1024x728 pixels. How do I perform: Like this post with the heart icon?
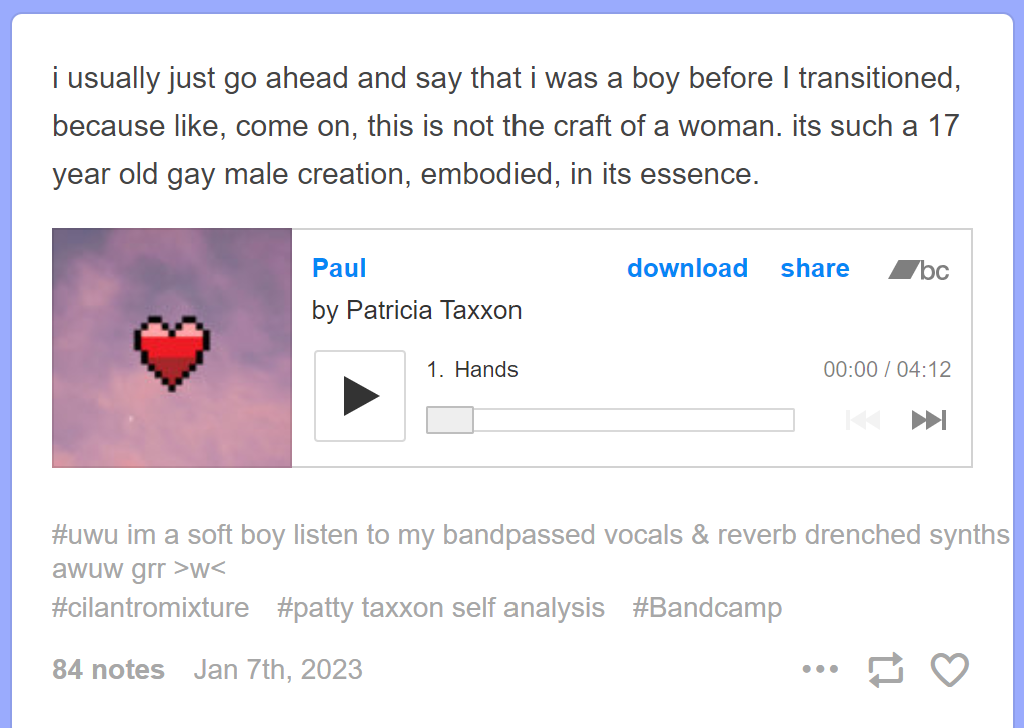pos(949,669)
